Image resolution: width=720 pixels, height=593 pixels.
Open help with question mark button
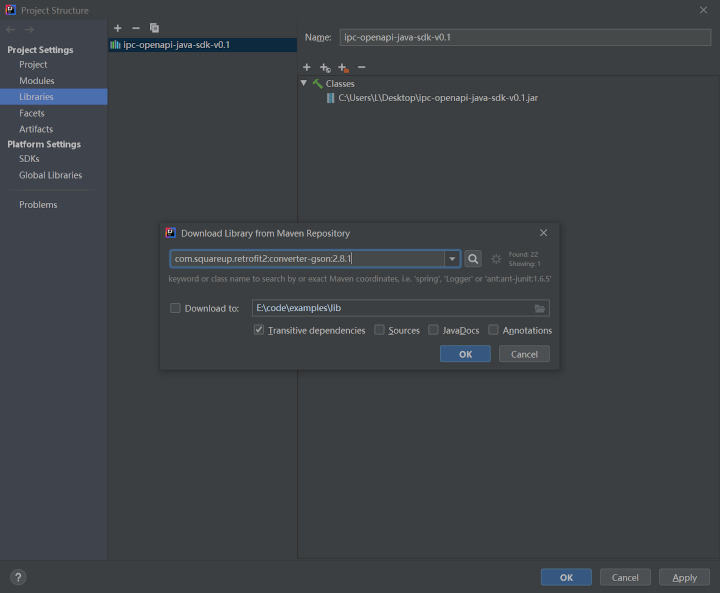tap(18, 577)
